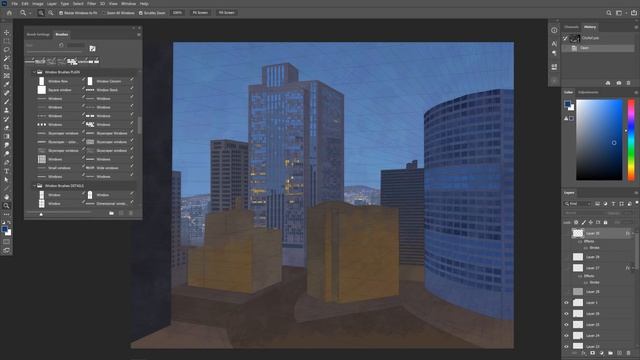
Task: Delete current state in History panel
Action: [628, 83]
